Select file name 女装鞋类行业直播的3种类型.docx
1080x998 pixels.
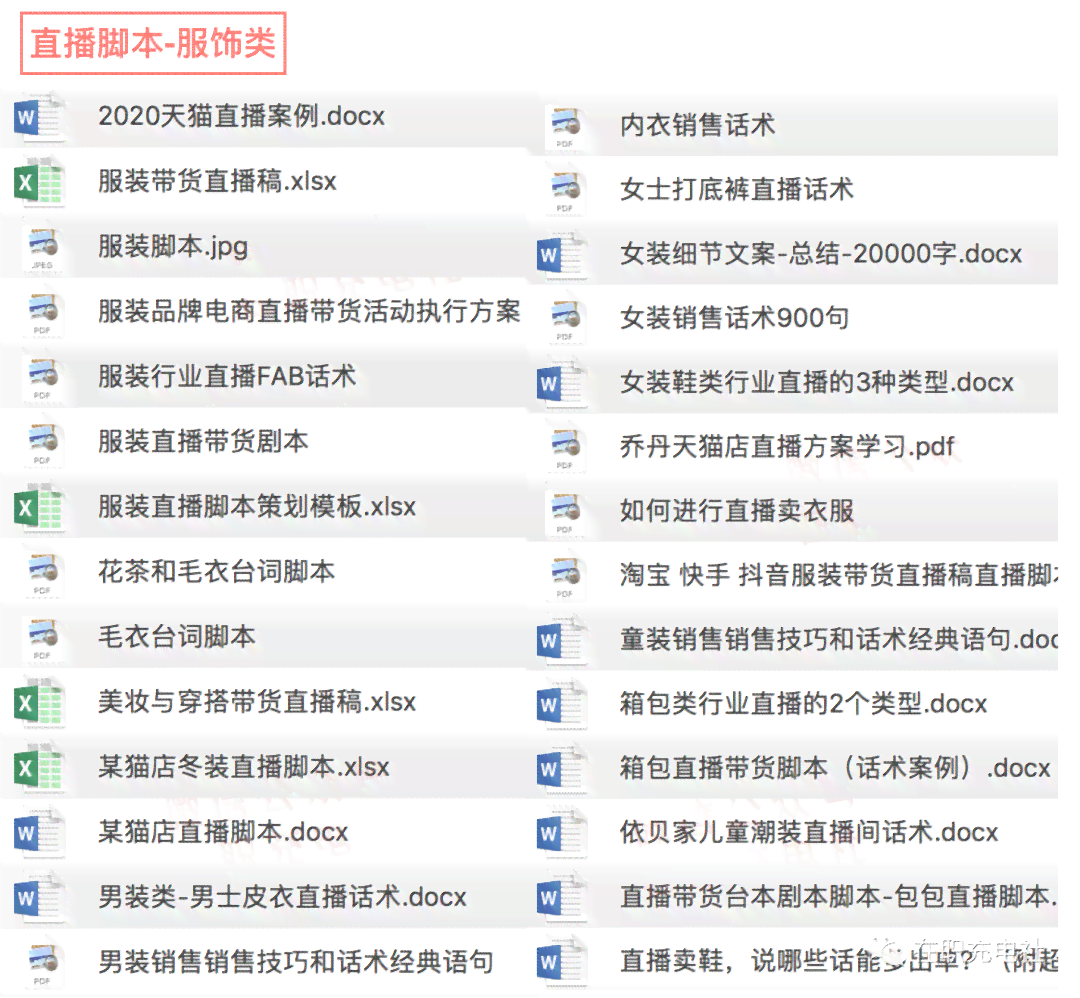click(817, 382)
